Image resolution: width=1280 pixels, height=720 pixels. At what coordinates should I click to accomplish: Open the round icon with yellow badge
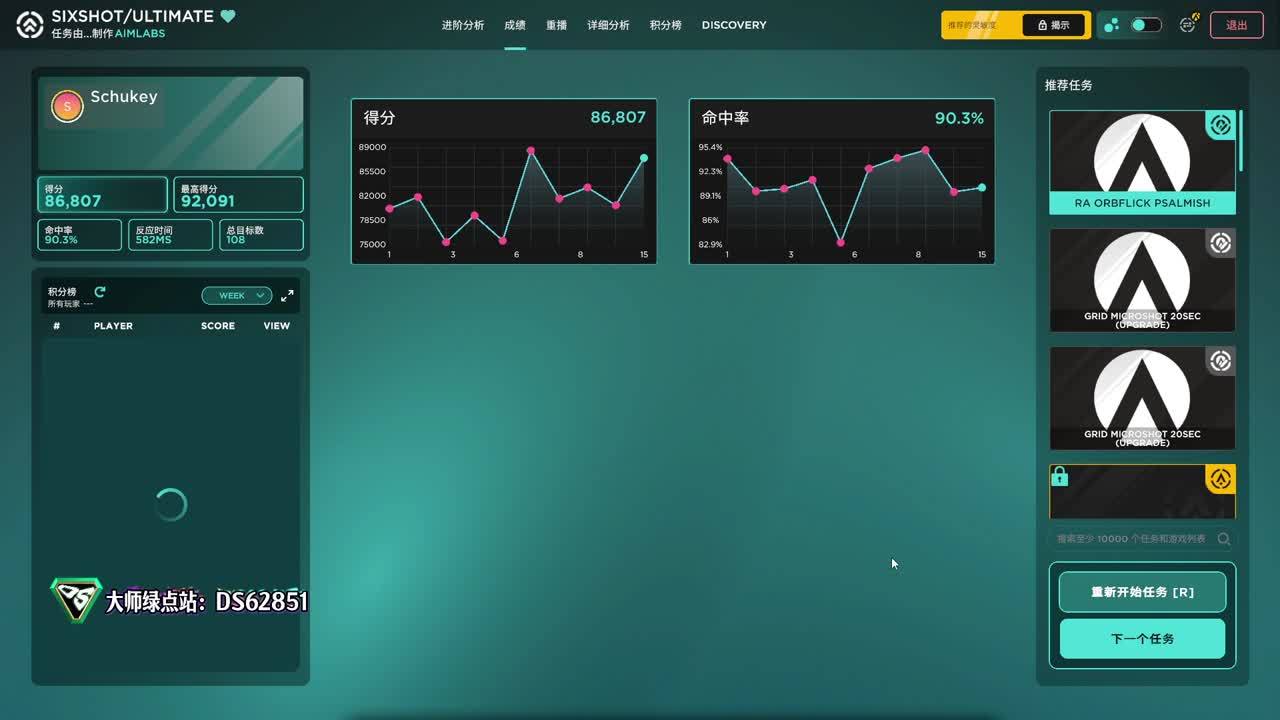1188,25
